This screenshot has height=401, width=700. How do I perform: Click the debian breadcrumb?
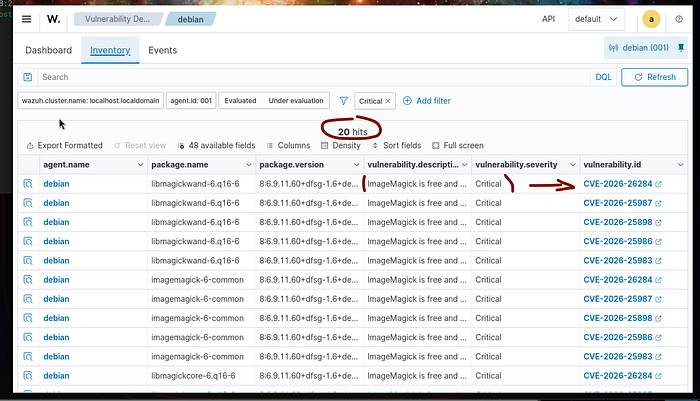191,19
